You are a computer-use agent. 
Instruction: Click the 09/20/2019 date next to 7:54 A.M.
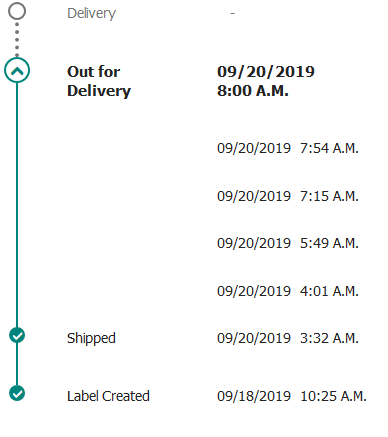pyautogui.click(x=254, y=148)
